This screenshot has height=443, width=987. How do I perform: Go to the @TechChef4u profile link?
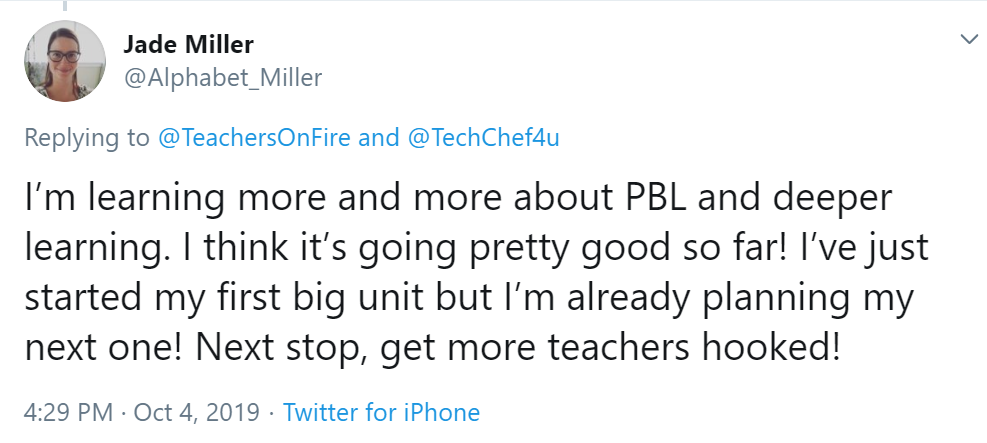point(483,137)
